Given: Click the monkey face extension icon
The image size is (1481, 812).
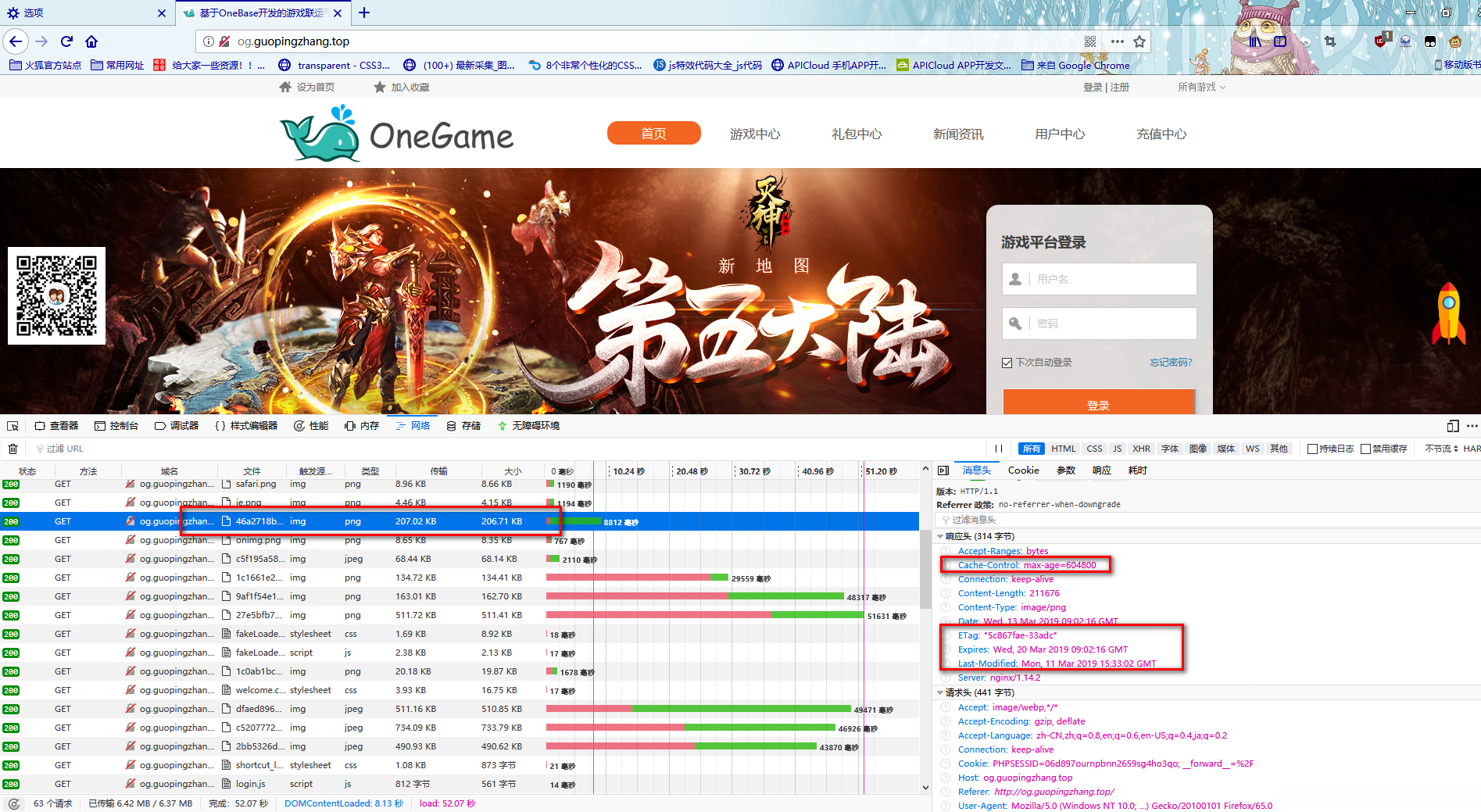Looking at the screenshot, I should [x=1455, y=41].
